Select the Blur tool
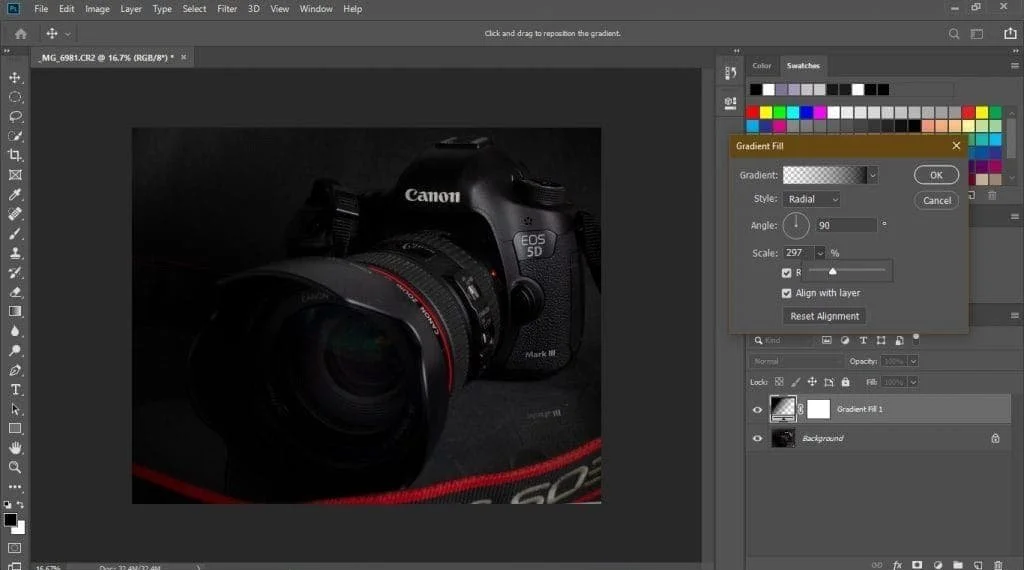The width and height of the screenshot is (1024, 570). [15, 331]
